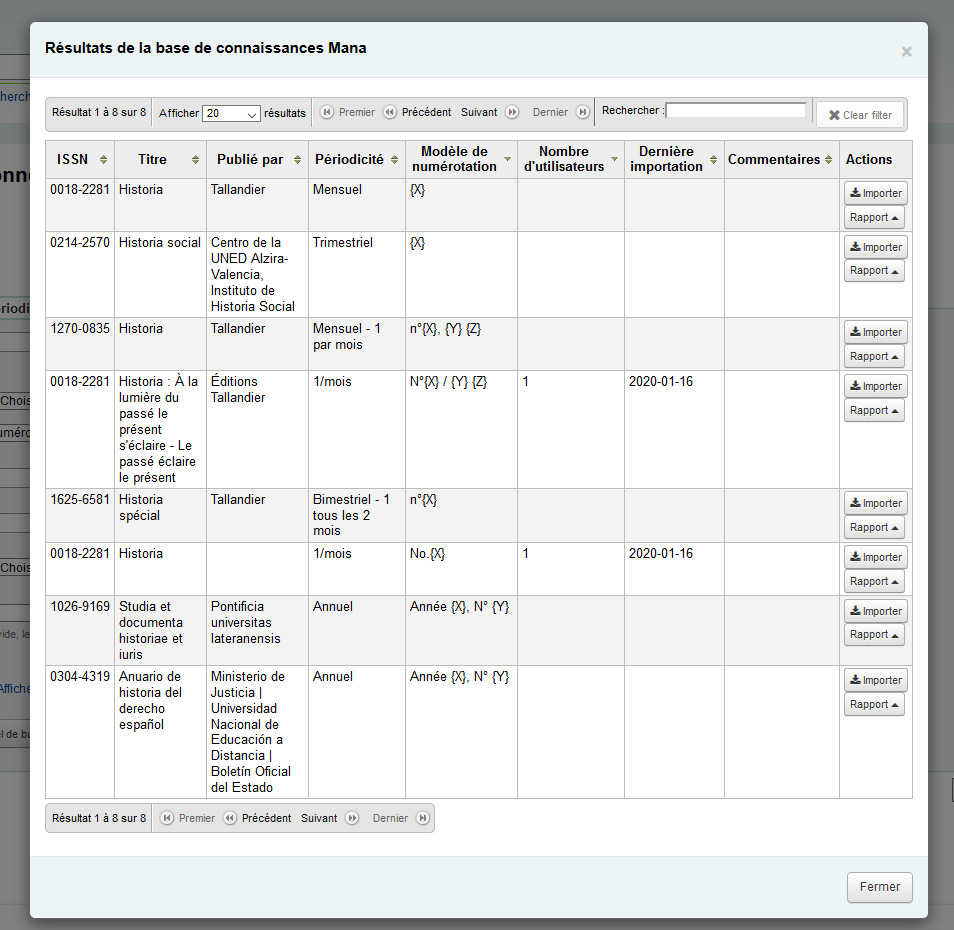This screenshot has height=930, width=954.
Task: Open Rapport menu for Éditions Tallandier row
Action: point(874,411)
